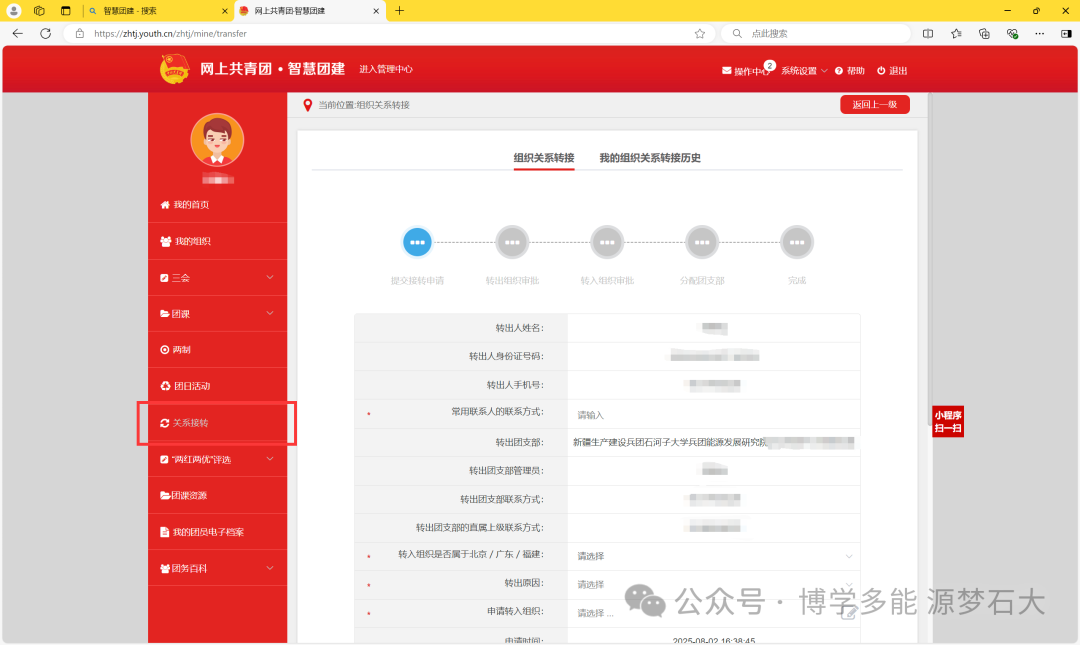Click the 帮助 help icon
Image resolution: width=1080 pixels, height=645 pixels.
839,71
